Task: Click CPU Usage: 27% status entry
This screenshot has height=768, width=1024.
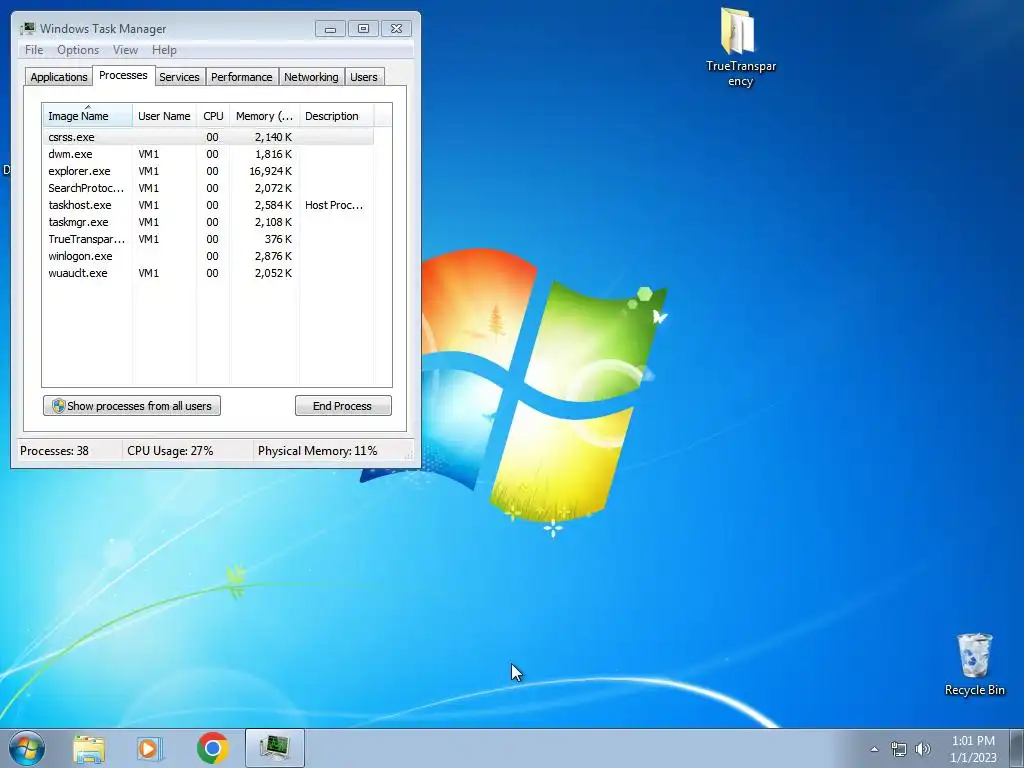Action: click(170, 451)
